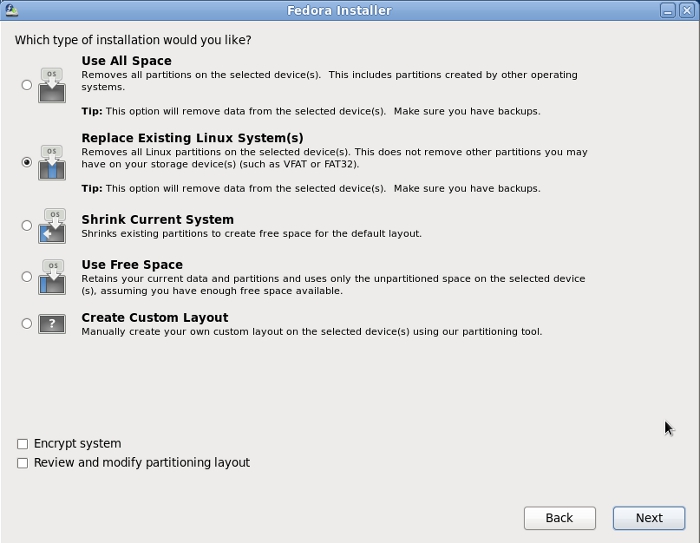Click the Shrink Current System icon
The height and width of the screenshot is (543, 700).
pos(52,226)
